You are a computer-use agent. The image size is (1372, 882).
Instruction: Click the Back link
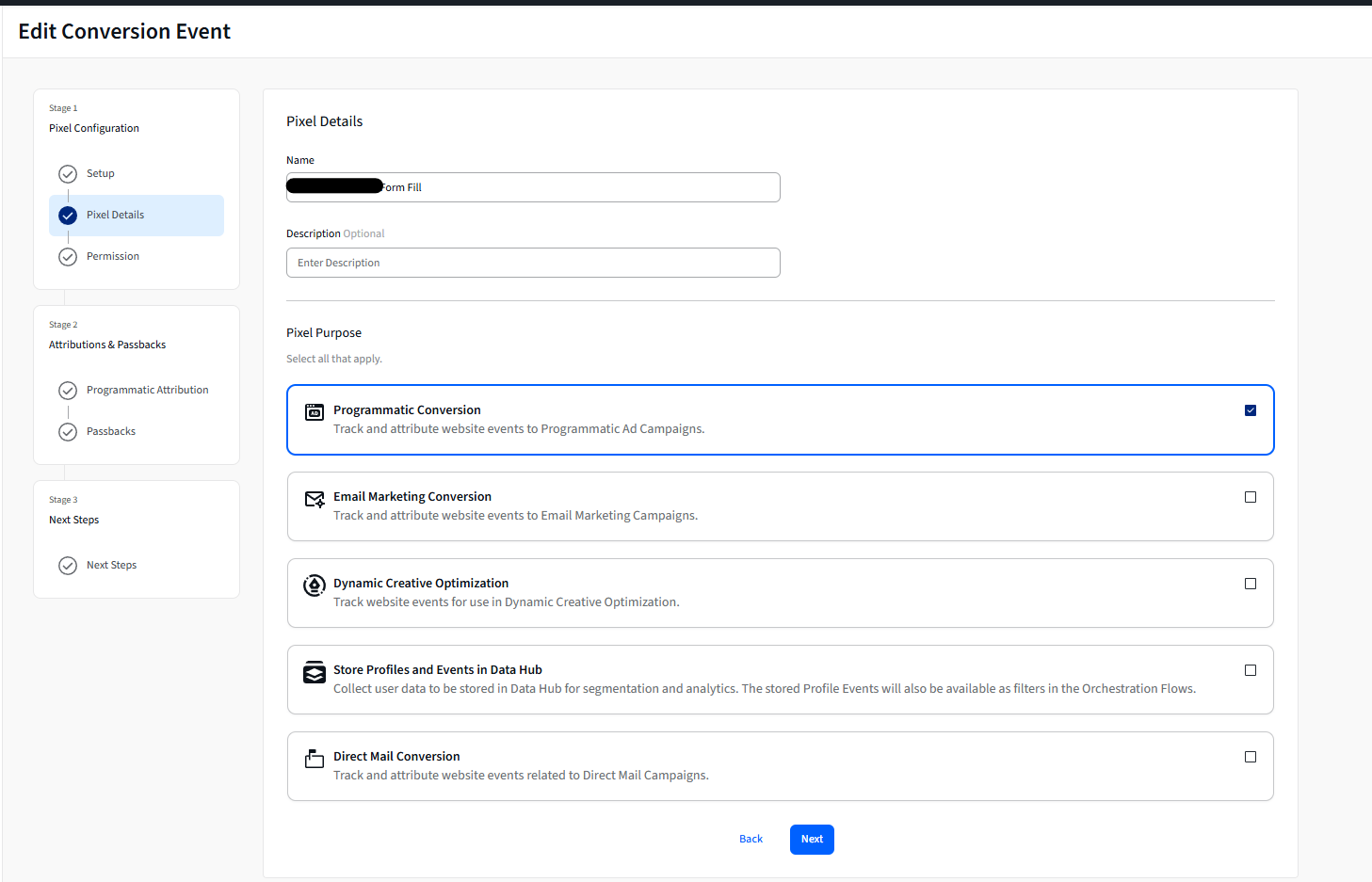coord(751,840)
